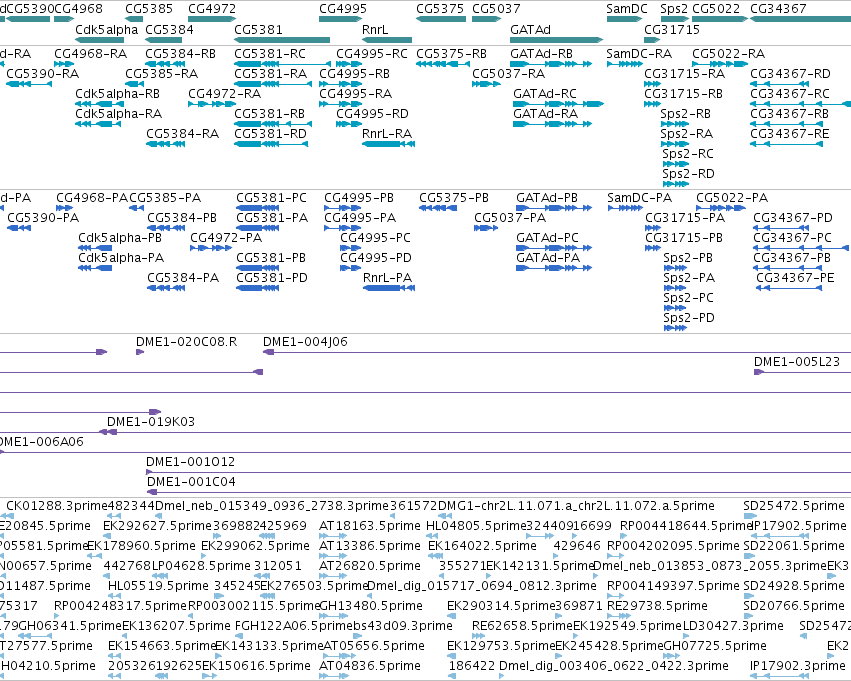Select the CG5381 gene feature bar
The image size is (851, 681).
(282, 40)
